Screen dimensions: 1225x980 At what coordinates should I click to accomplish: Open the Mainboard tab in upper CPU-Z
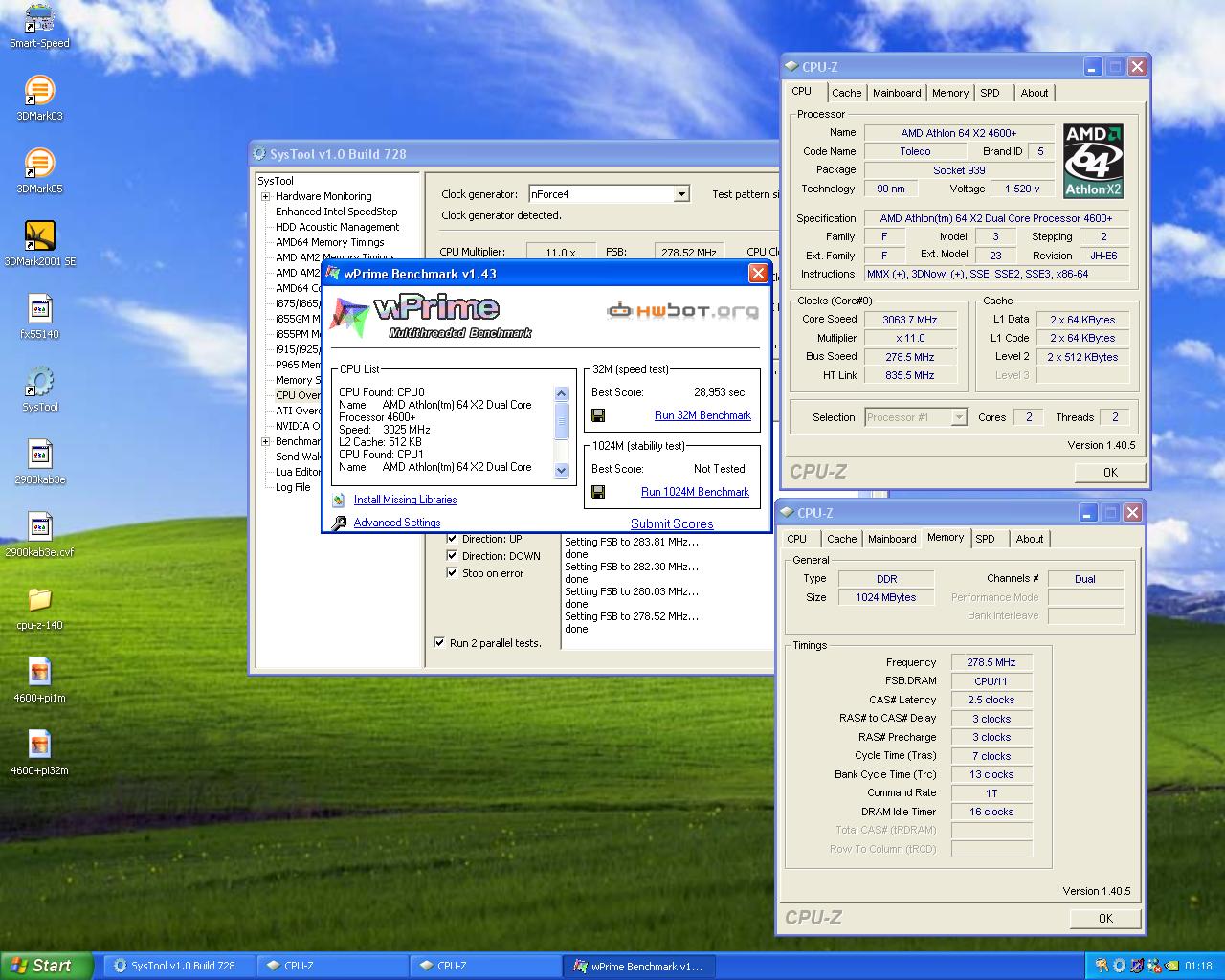(897, 93)
